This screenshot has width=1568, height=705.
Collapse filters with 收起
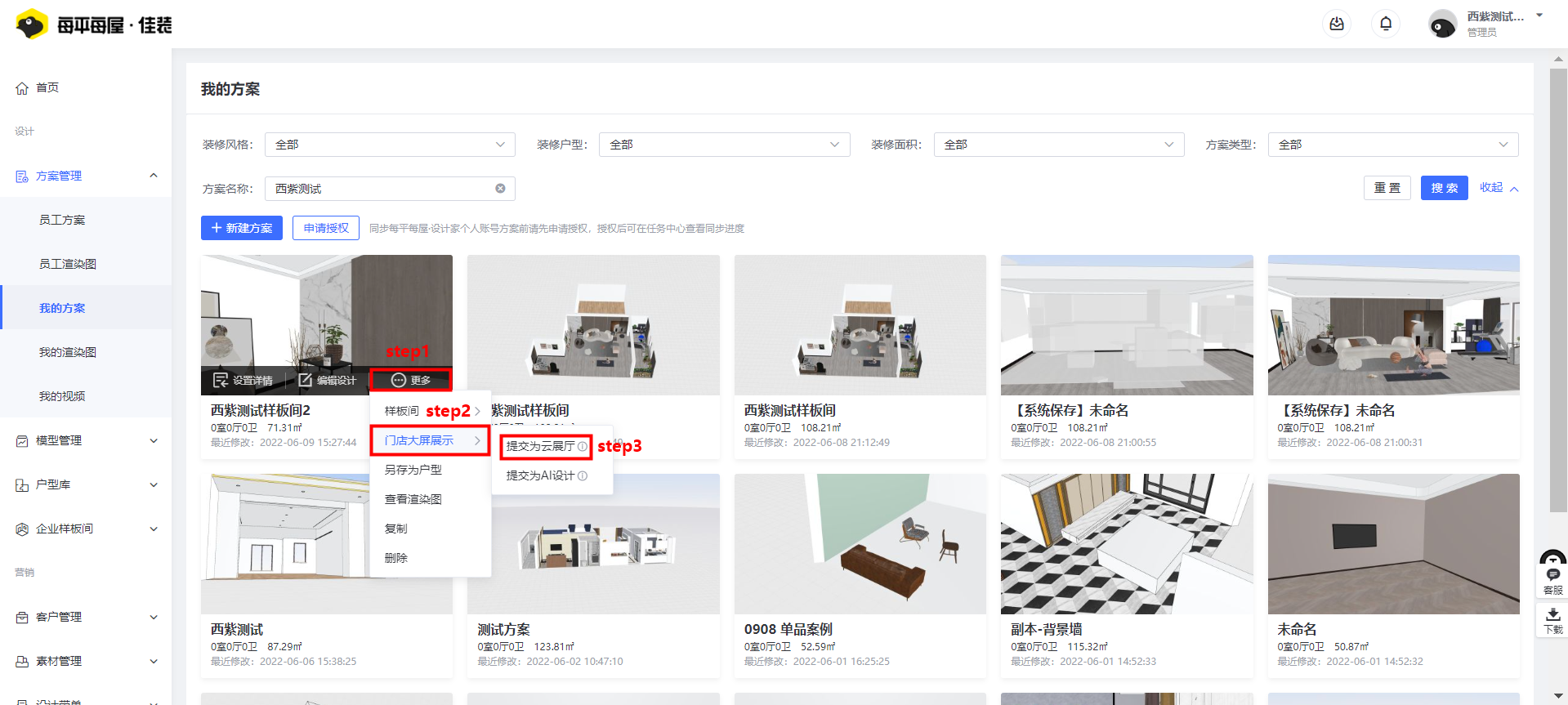click(x=1499, y=188)
